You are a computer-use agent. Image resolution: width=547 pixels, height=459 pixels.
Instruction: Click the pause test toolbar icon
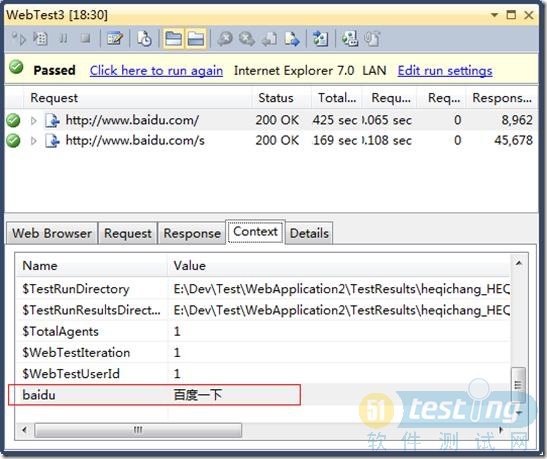(x=63, y=38)
